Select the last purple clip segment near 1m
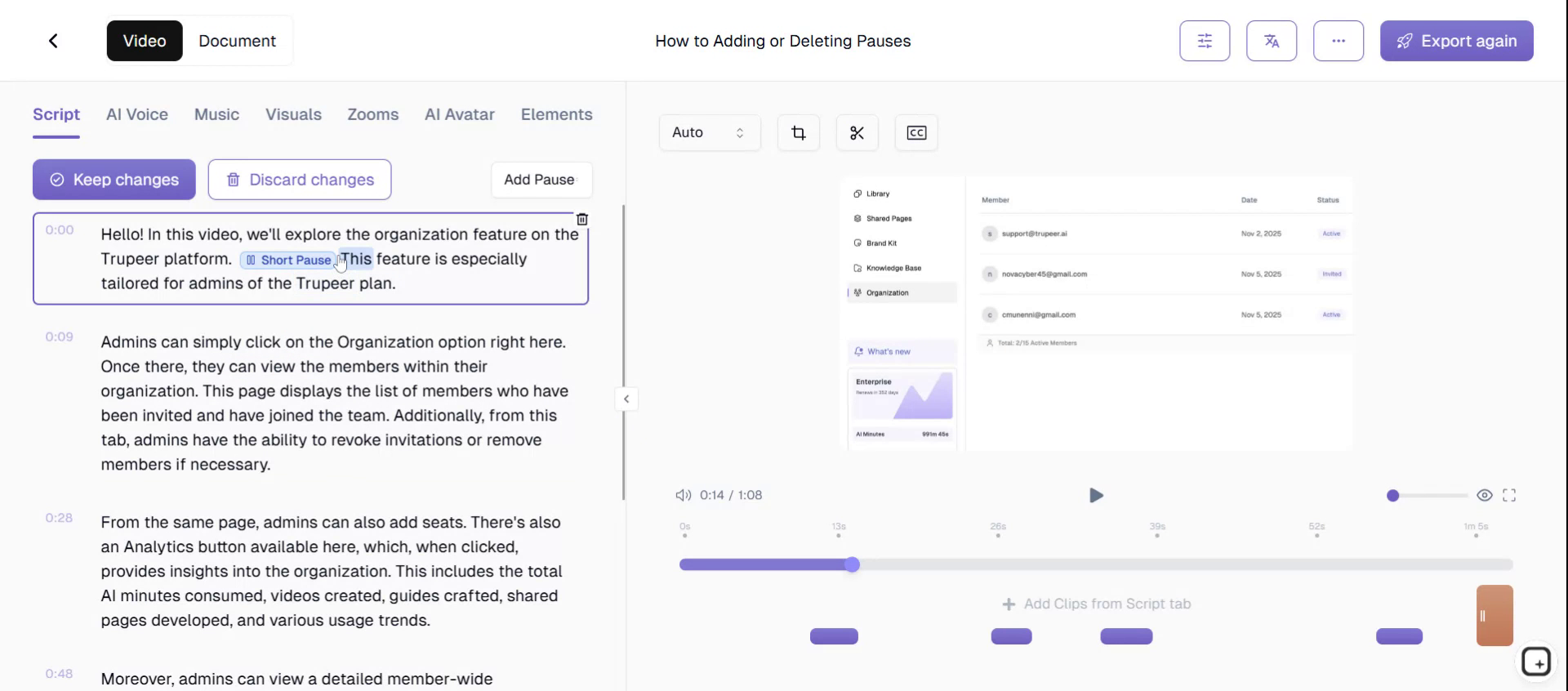This screenshot has width=1568, height=691. [1399, 636]
